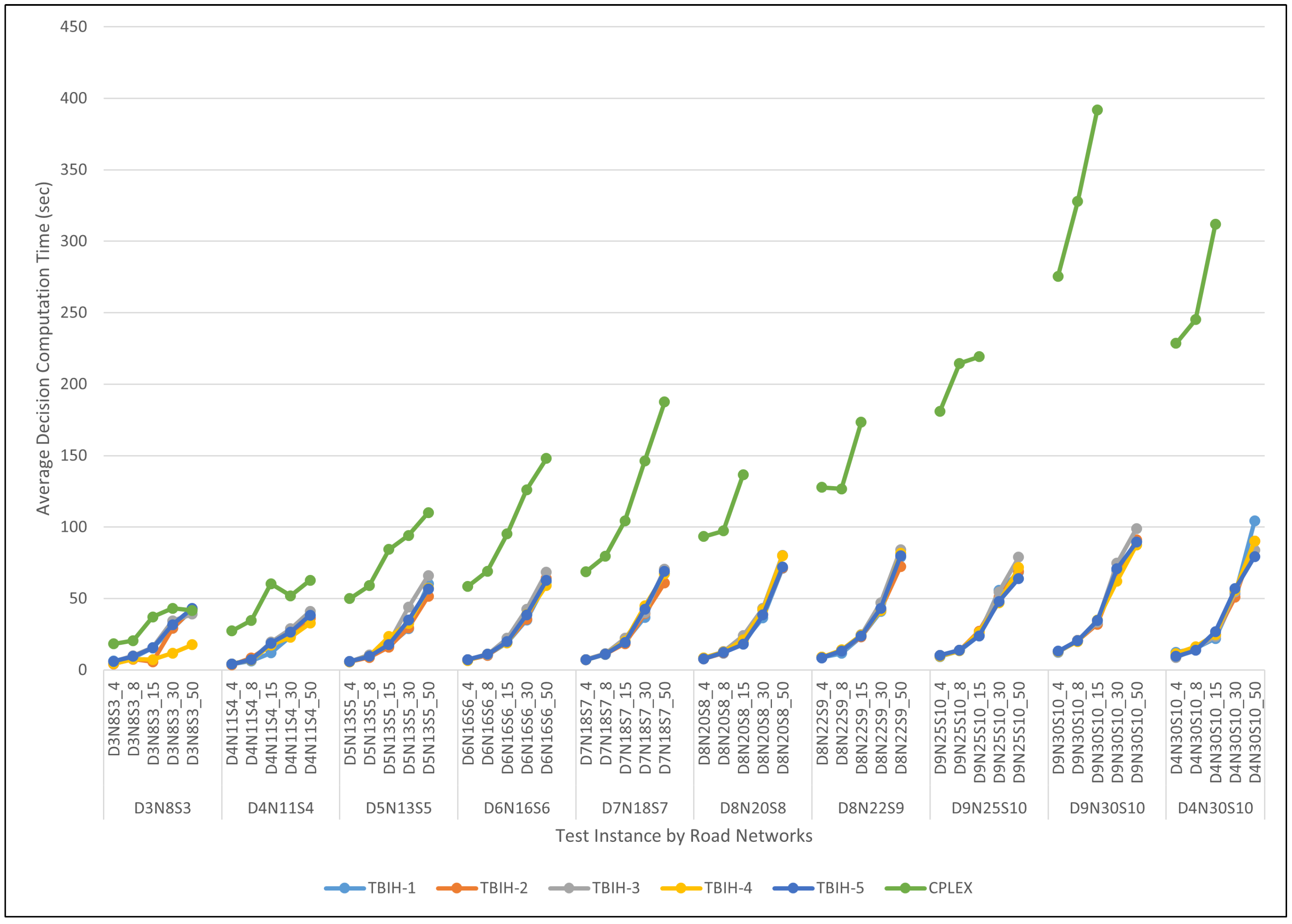Click the Test Instance by Road Networks title
Viewport: 1292px width, 924px height.
click(683, 836)
